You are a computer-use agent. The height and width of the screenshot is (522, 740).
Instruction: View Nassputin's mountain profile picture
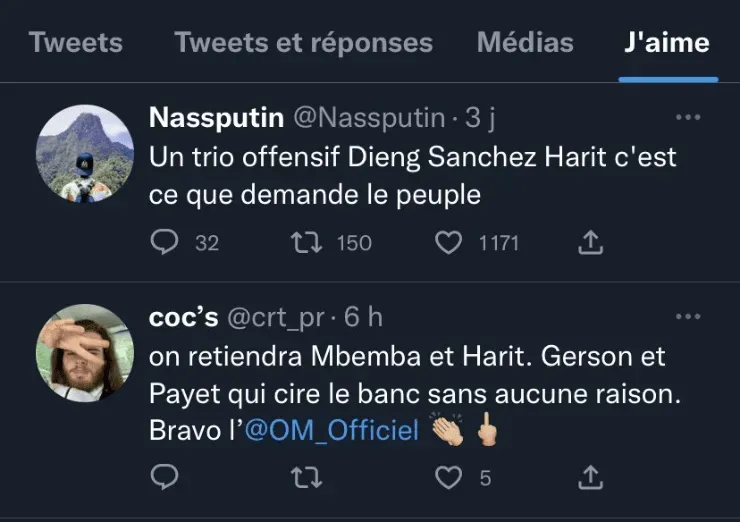[x=85, y=153]
